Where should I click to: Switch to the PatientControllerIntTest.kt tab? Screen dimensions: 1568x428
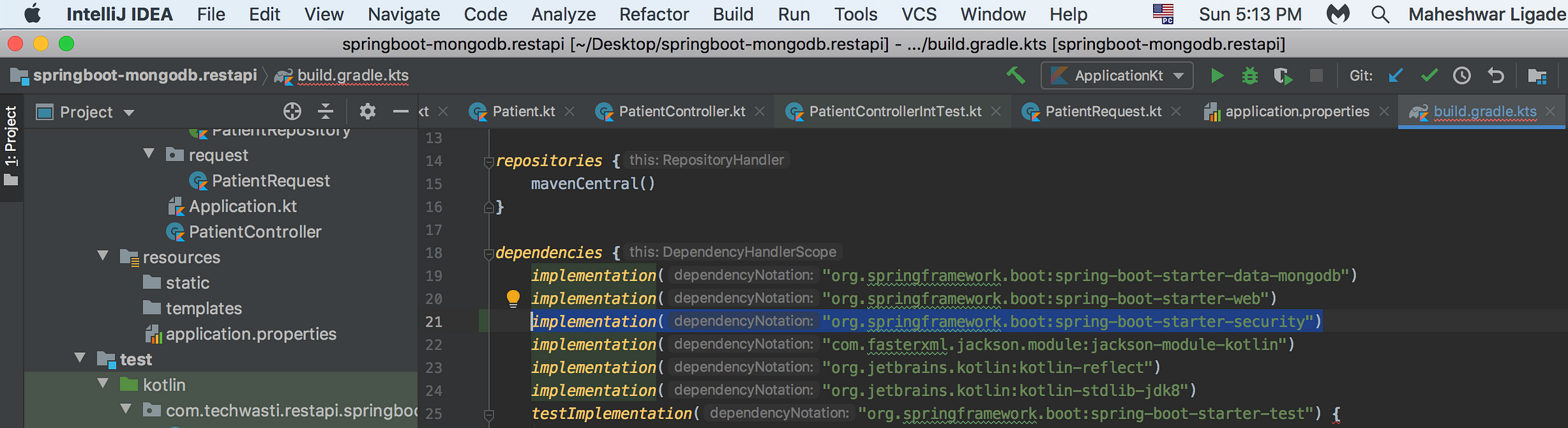[x=895, y=112]
